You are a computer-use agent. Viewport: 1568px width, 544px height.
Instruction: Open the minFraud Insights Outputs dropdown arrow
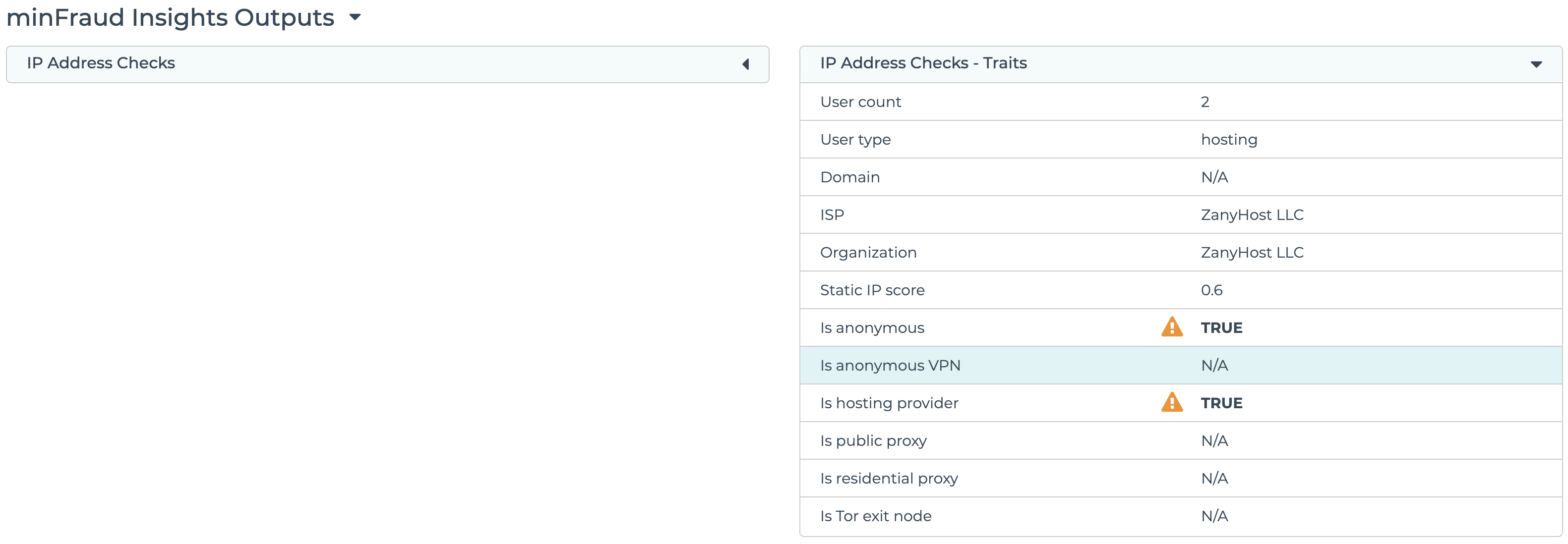point(355,17)
